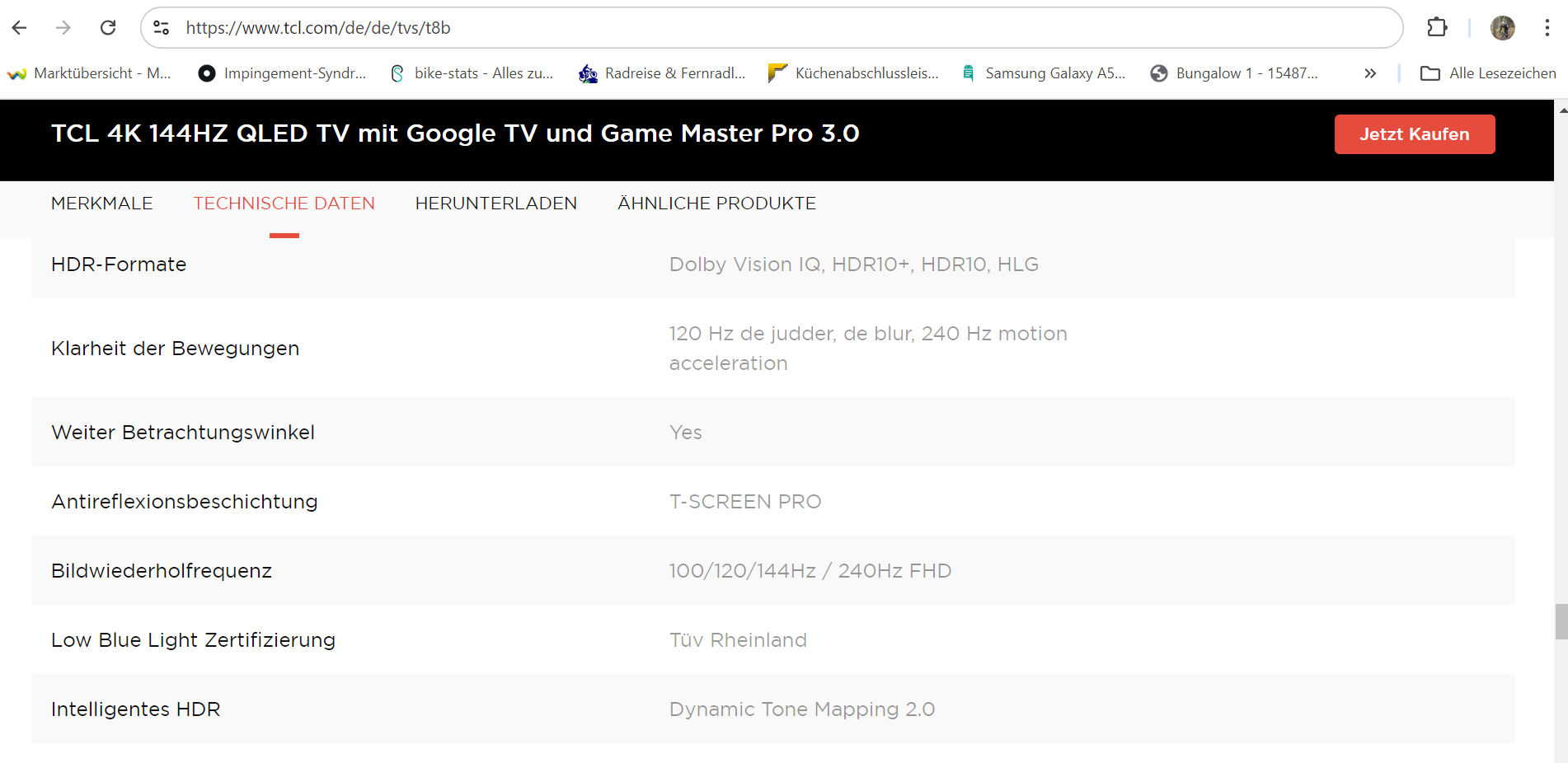Click the Low Blue Light Zertifizierung label
This screenshot has height=763, width=1568.
pos(194,640)
